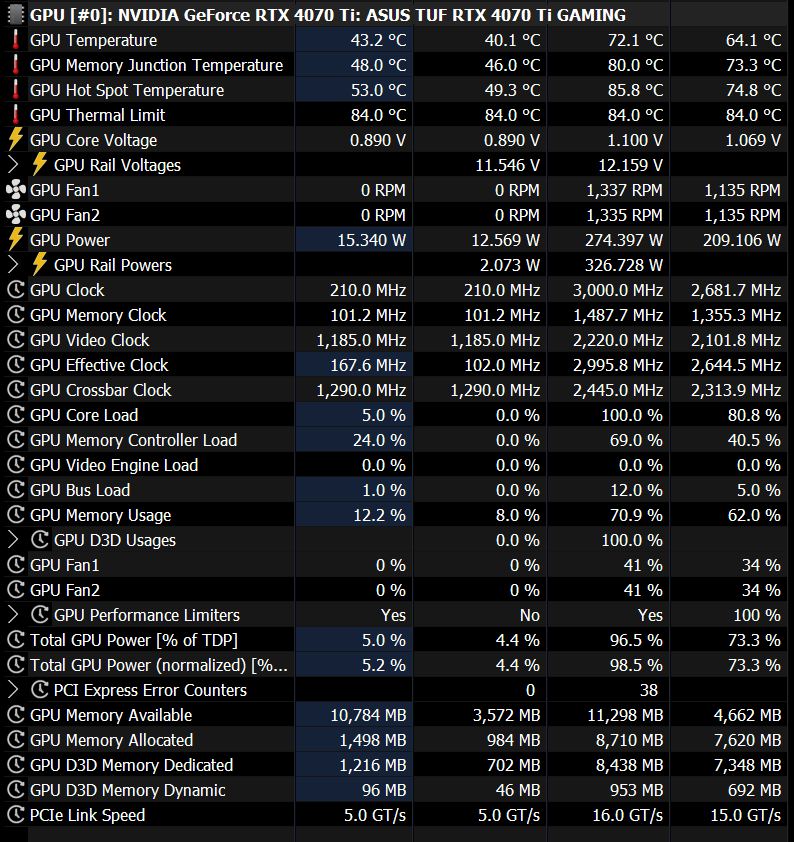The height and width of the screenshot is (842, 794).
Task: Click the current GPU Power value 15.340 W
Action: pyautogui.click(x=371, y=240)
